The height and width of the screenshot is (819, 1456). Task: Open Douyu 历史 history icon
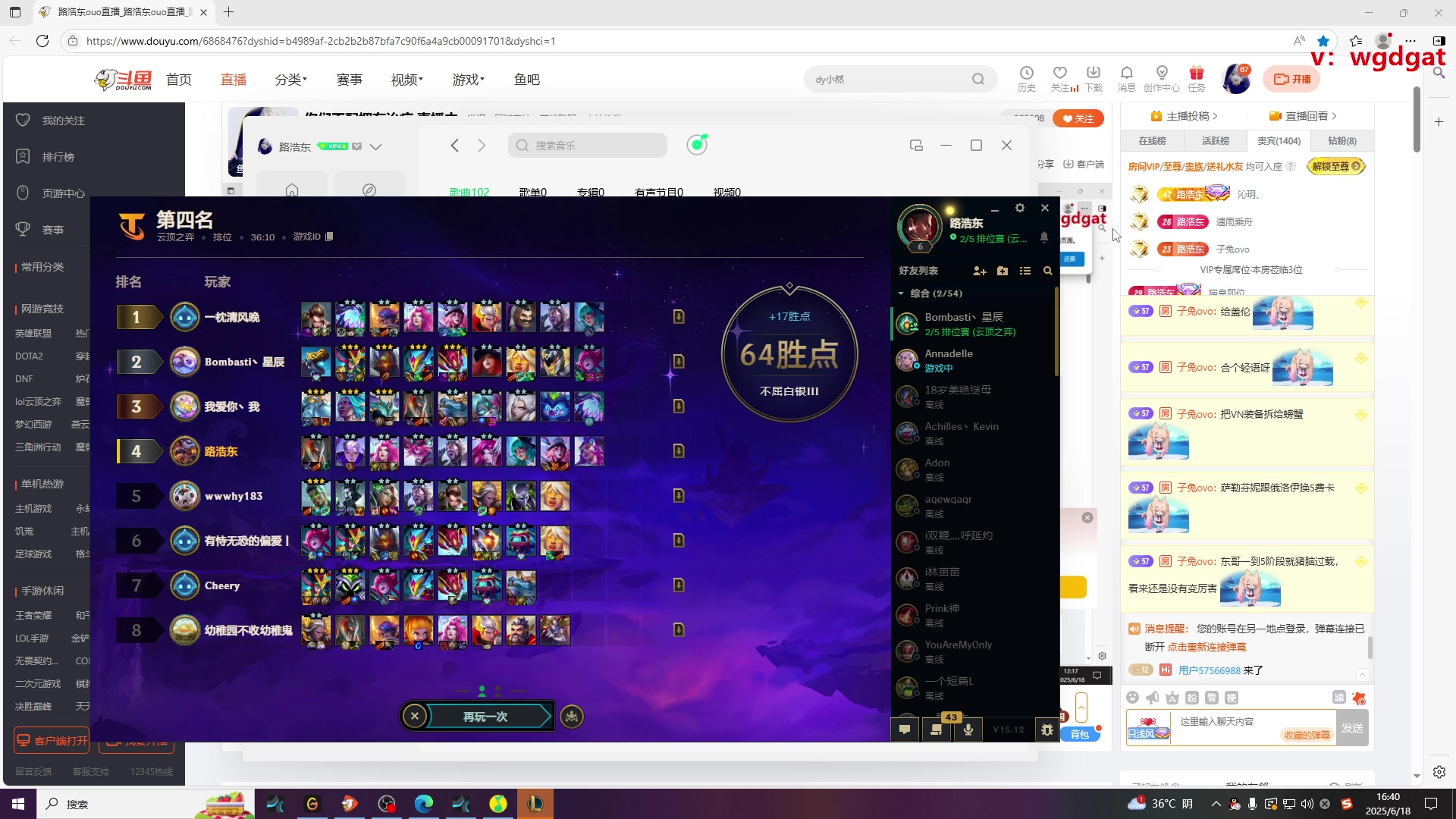[1027, 79]
